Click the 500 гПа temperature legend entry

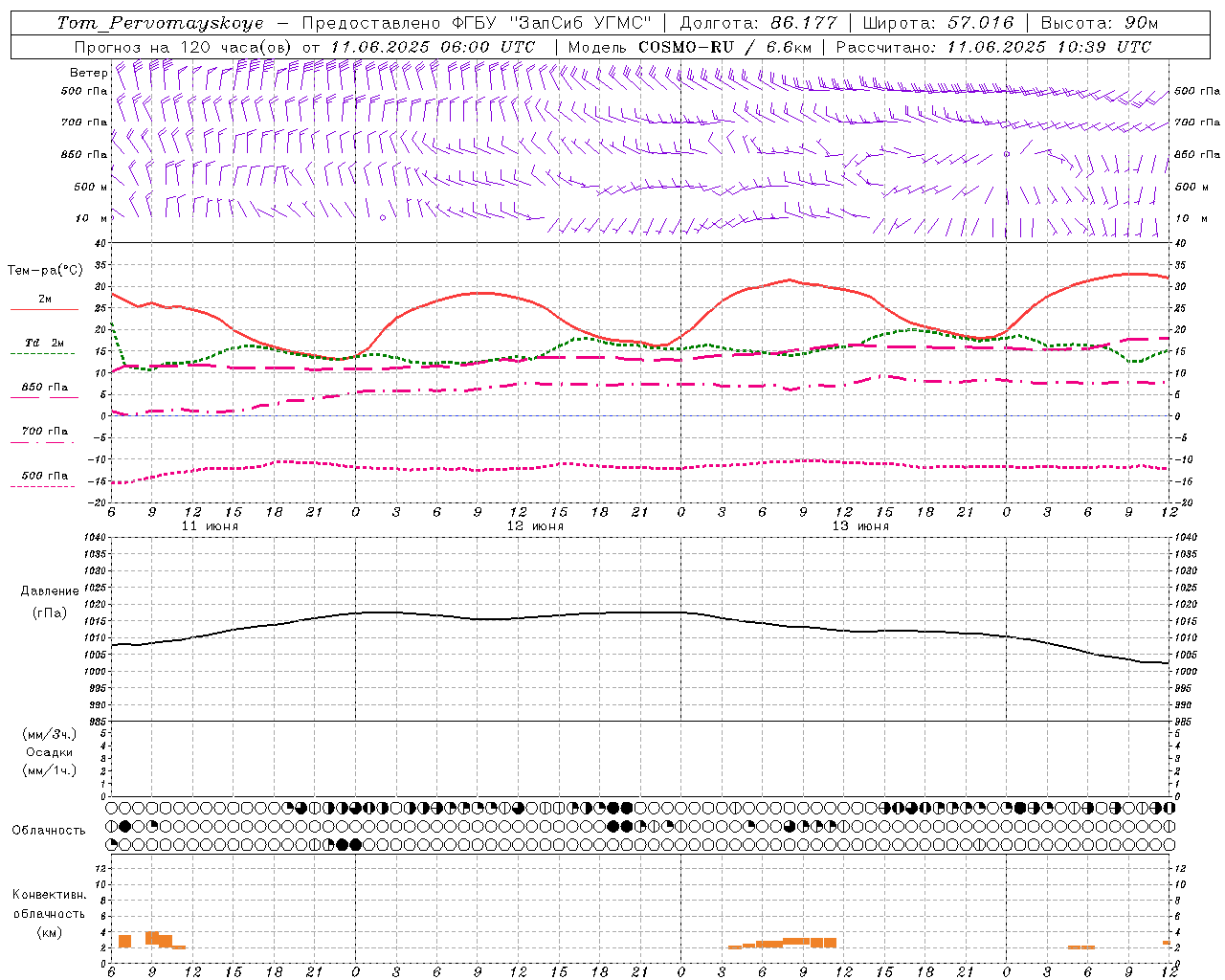(44, 476)
